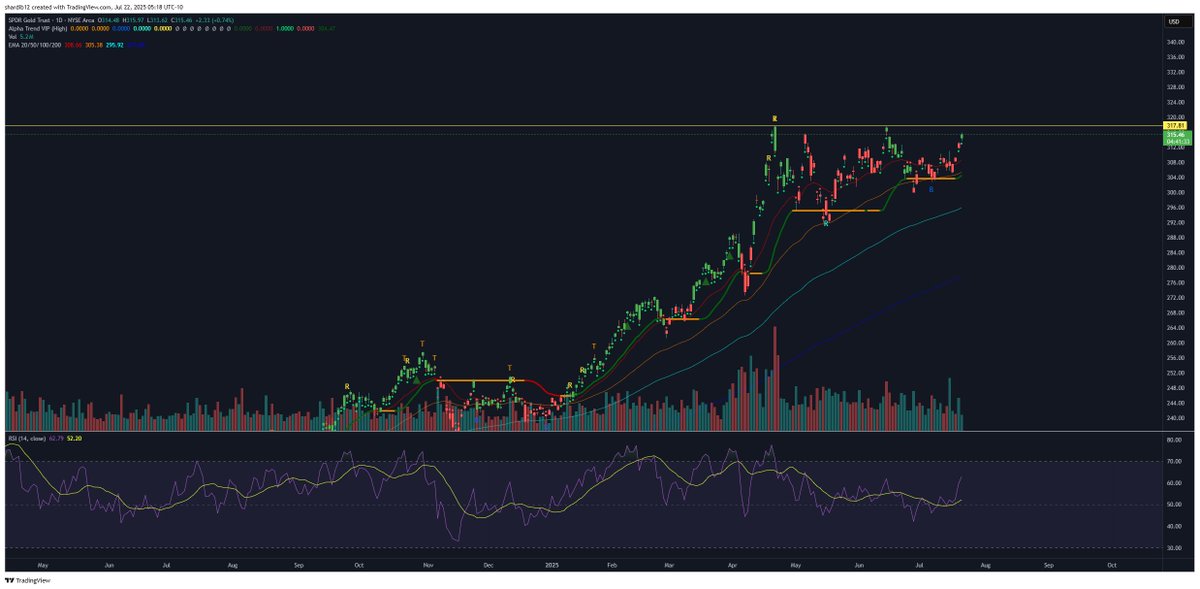Click the +2.33 (+0.74%) change value

click(214, 20)
